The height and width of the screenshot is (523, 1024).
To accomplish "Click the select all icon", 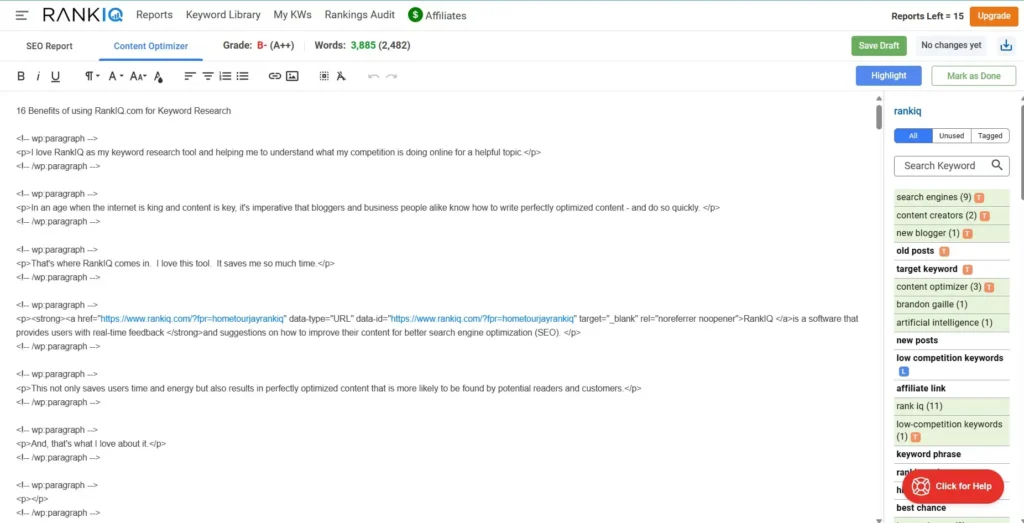I will pos(324,76).
